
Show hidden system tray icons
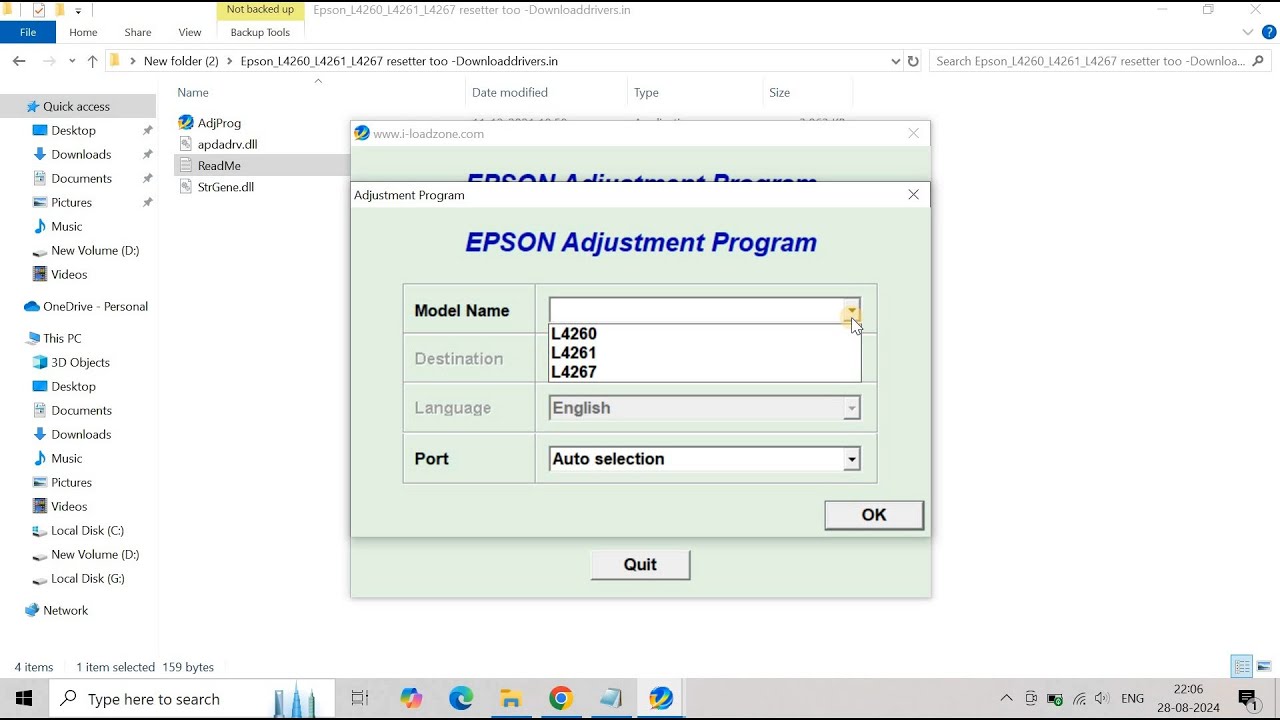click(1006, 698)
